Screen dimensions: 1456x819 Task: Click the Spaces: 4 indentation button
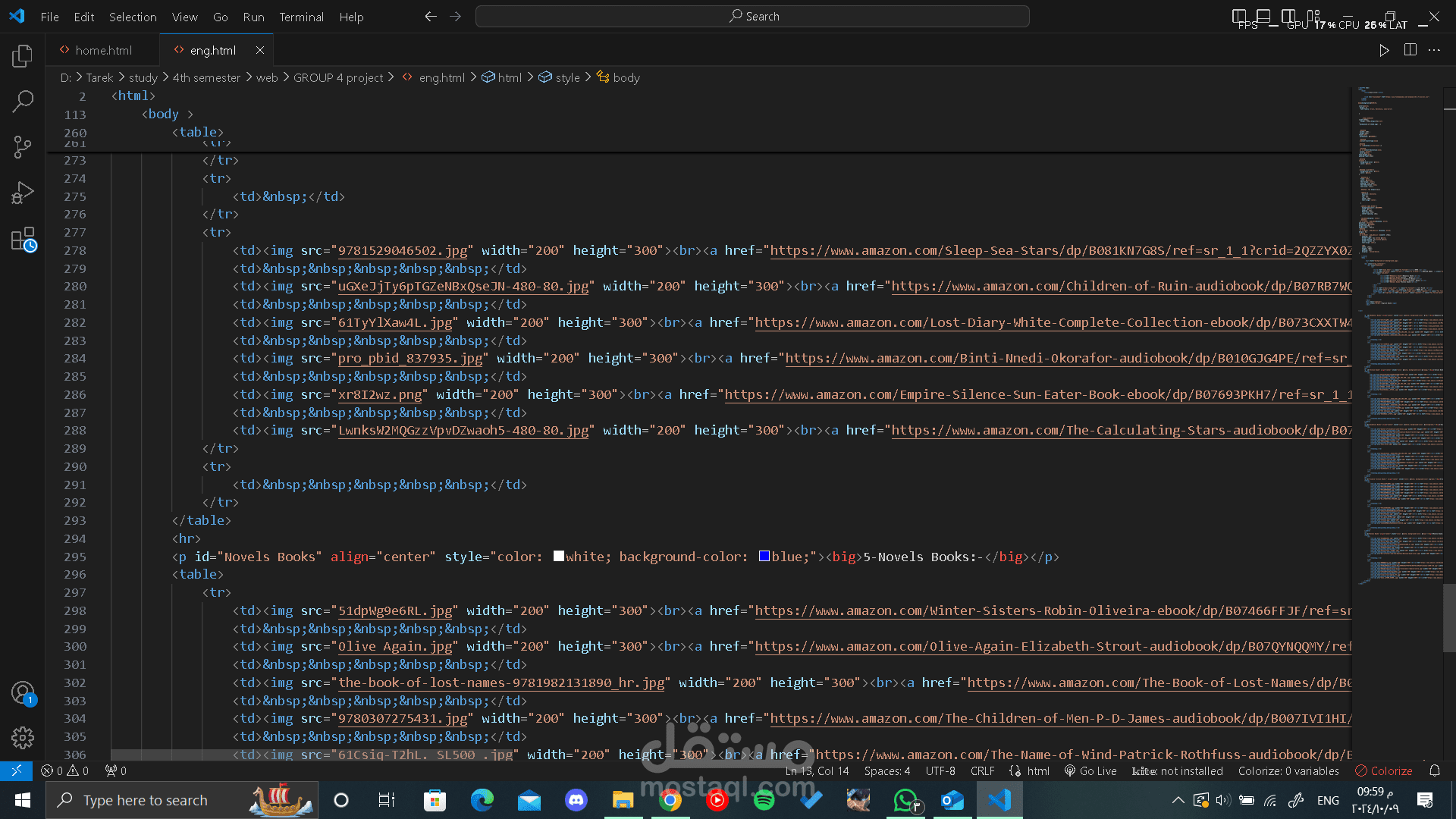pyautogui.click(x=886, y=770)
